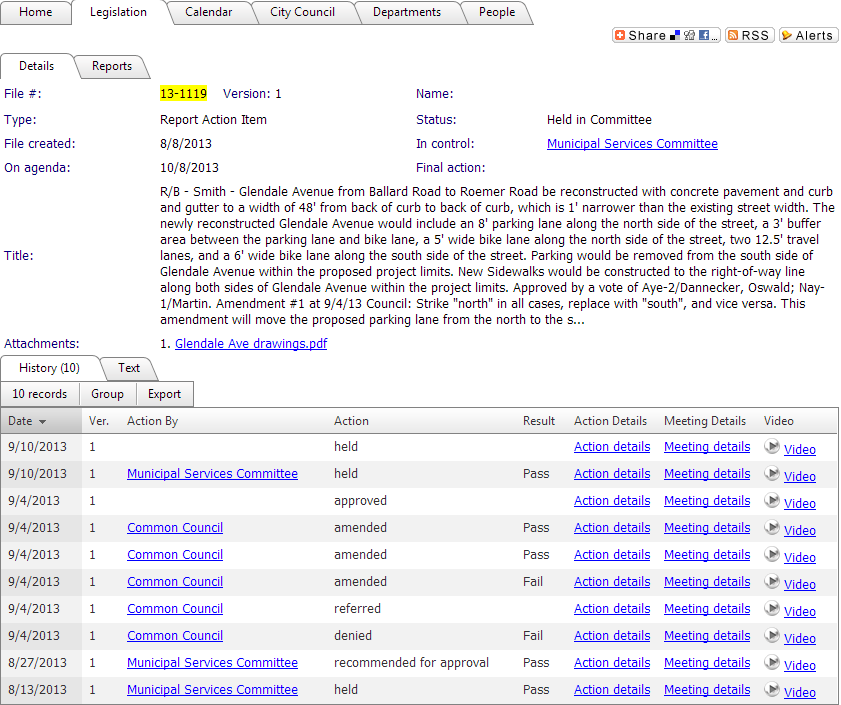This screenshot has width=841, height=705.
Task: Switch to the Text tab
Action: [x=129, y=368]
